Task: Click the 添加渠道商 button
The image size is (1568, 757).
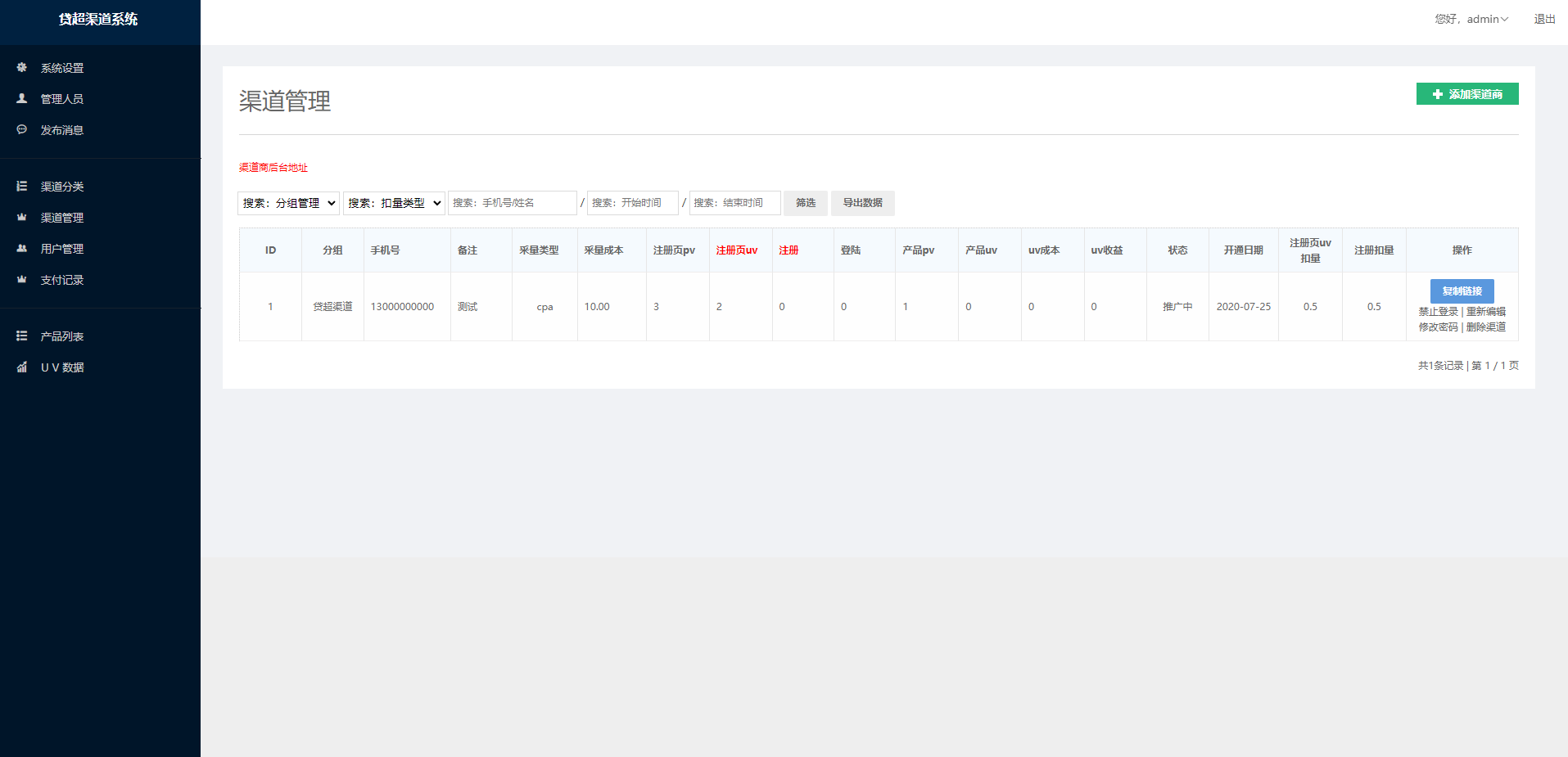Action: 1467,94
